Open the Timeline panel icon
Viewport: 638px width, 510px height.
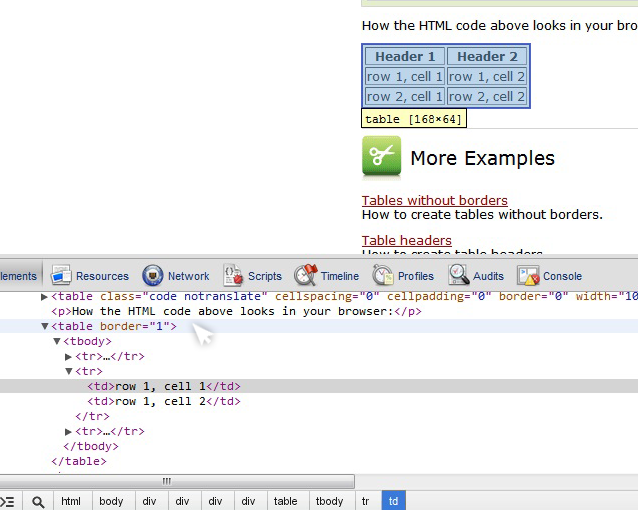tap(306, 275)
